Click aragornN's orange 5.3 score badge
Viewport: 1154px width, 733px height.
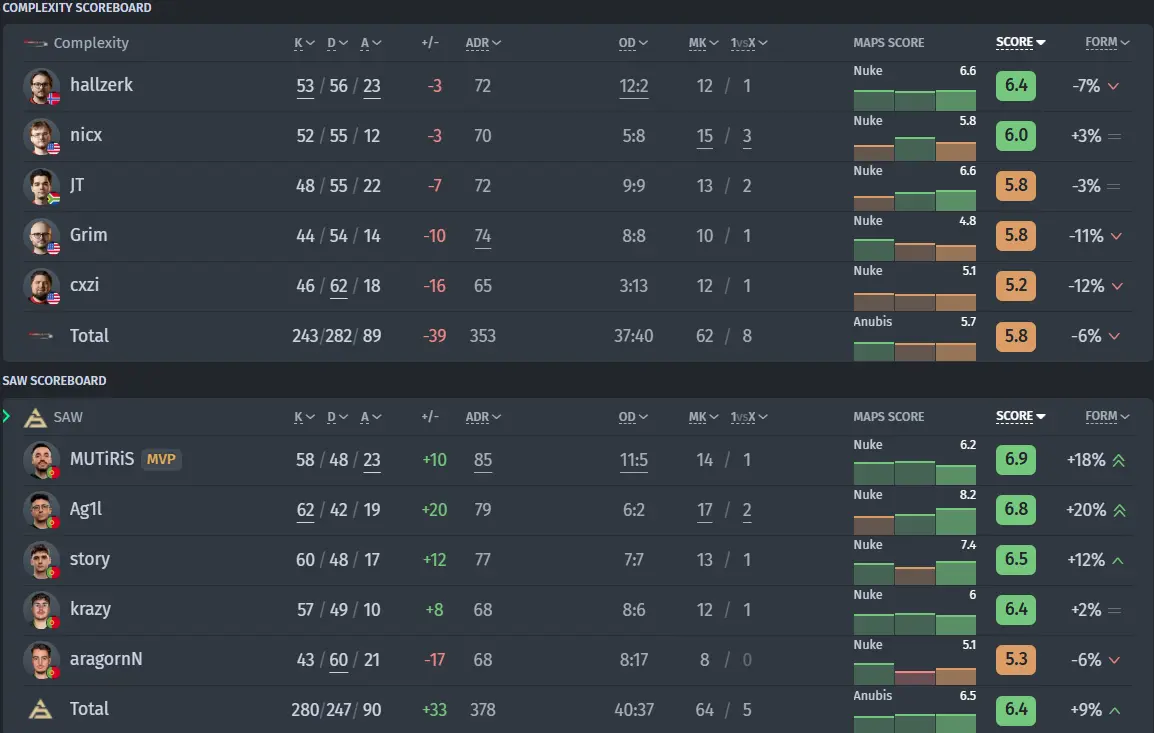[1016, 659]
